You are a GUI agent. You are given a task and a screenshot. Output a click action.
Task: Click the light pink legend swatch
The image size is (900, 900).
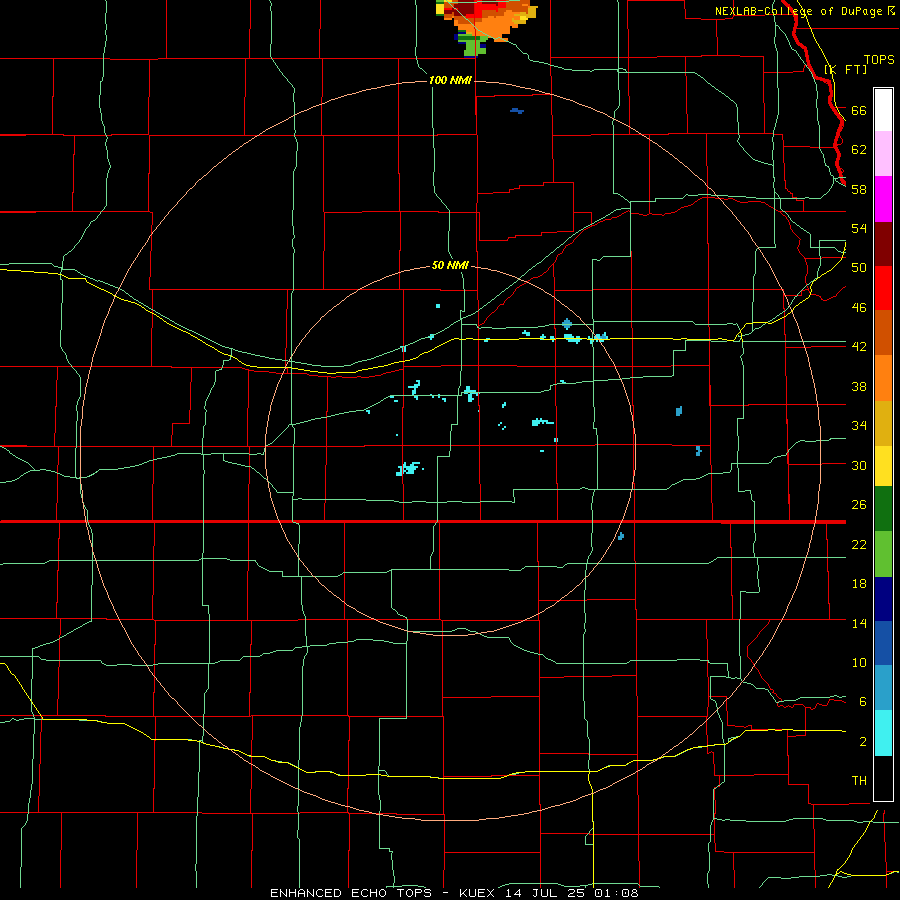click(883, 153)
